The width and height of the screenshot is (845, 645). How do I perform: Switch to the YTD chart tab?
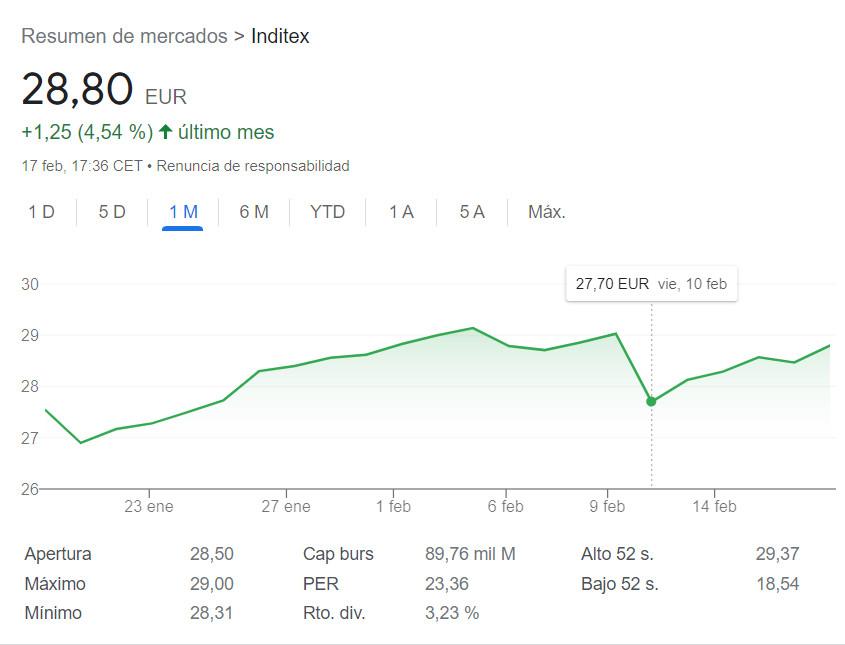[328, 212]
